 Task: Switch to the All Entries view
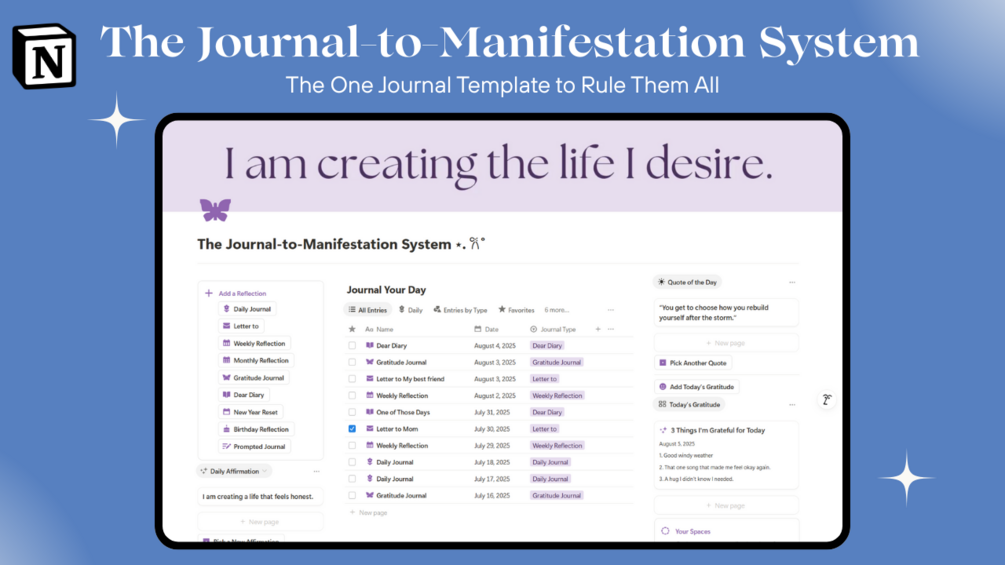[x=368, y=310]
